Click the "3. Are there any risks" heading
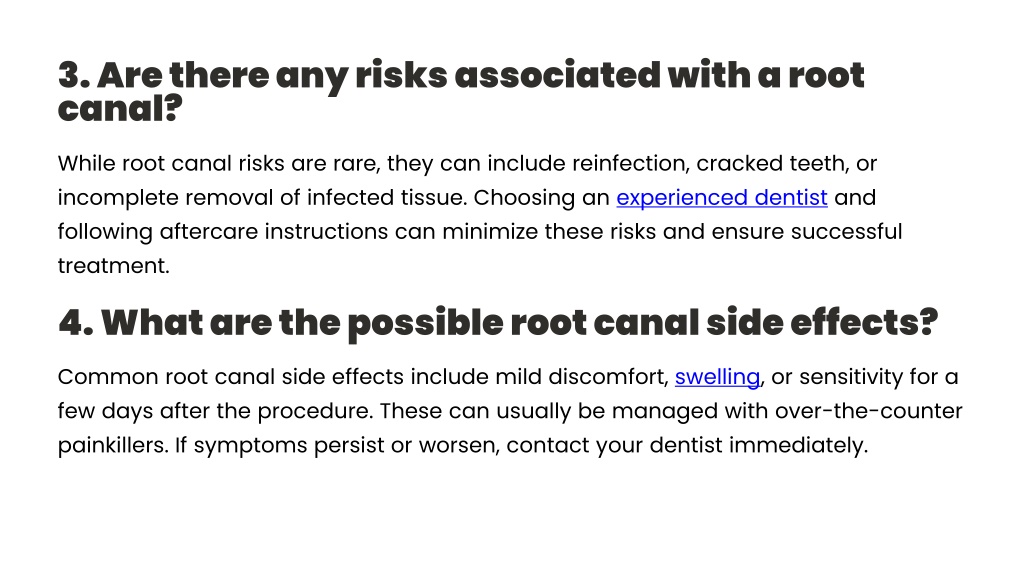This screenshot has height=576, width=1024. coord(461,91)
